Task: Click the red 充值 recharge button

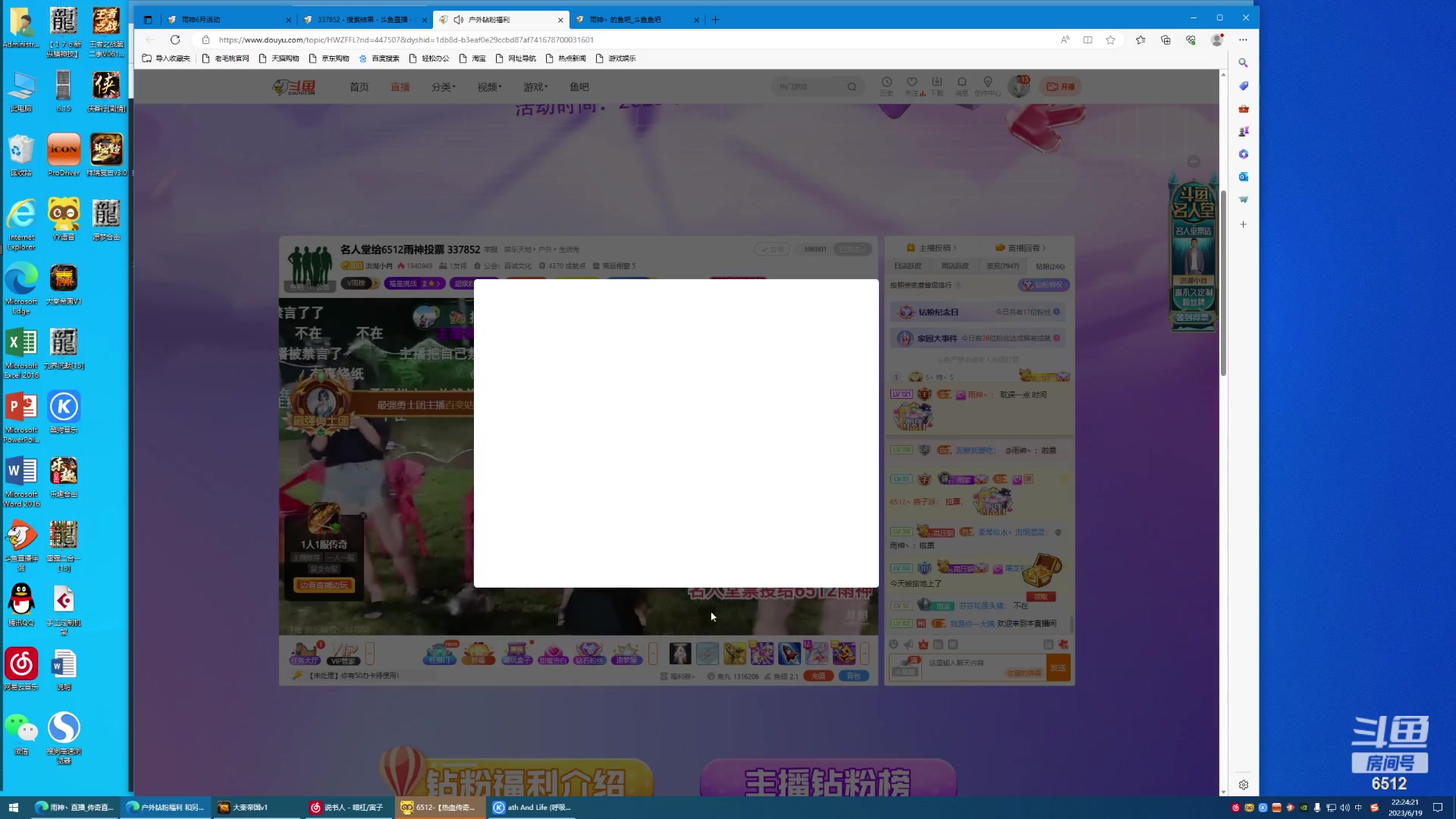Action: point(818,676)
